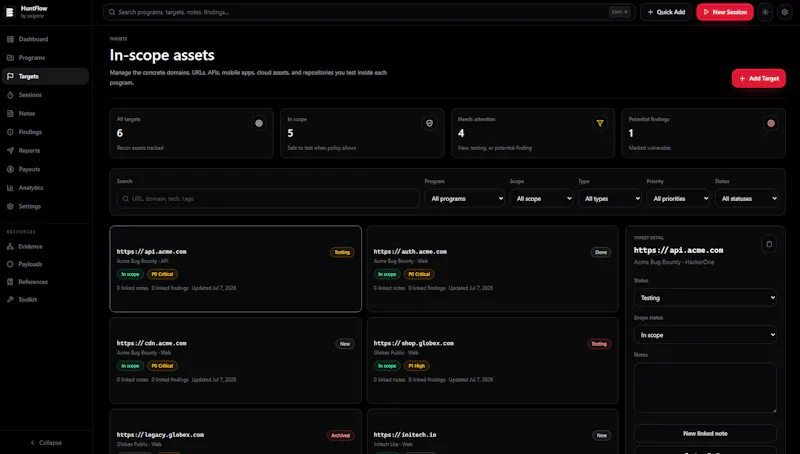Select the References book icon
Screen dimensions: 800x454
(x=10, y=282)
